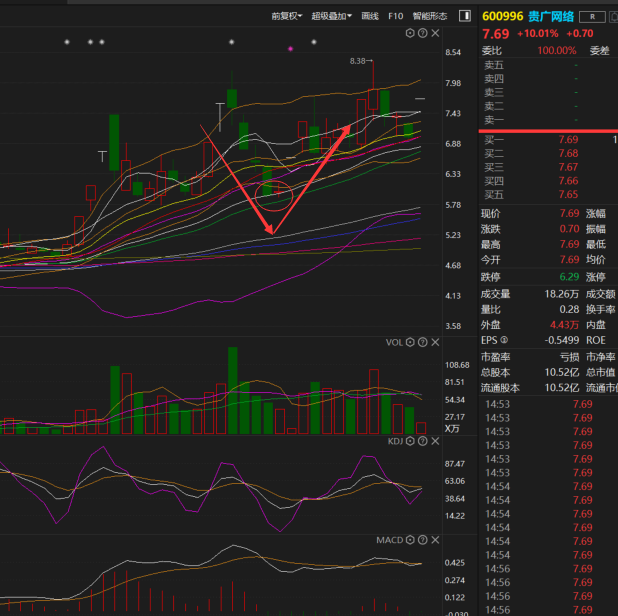Screen dimensions: 618x616
Task: Click help icon on main K-line chart
Action: click(423, 34)
